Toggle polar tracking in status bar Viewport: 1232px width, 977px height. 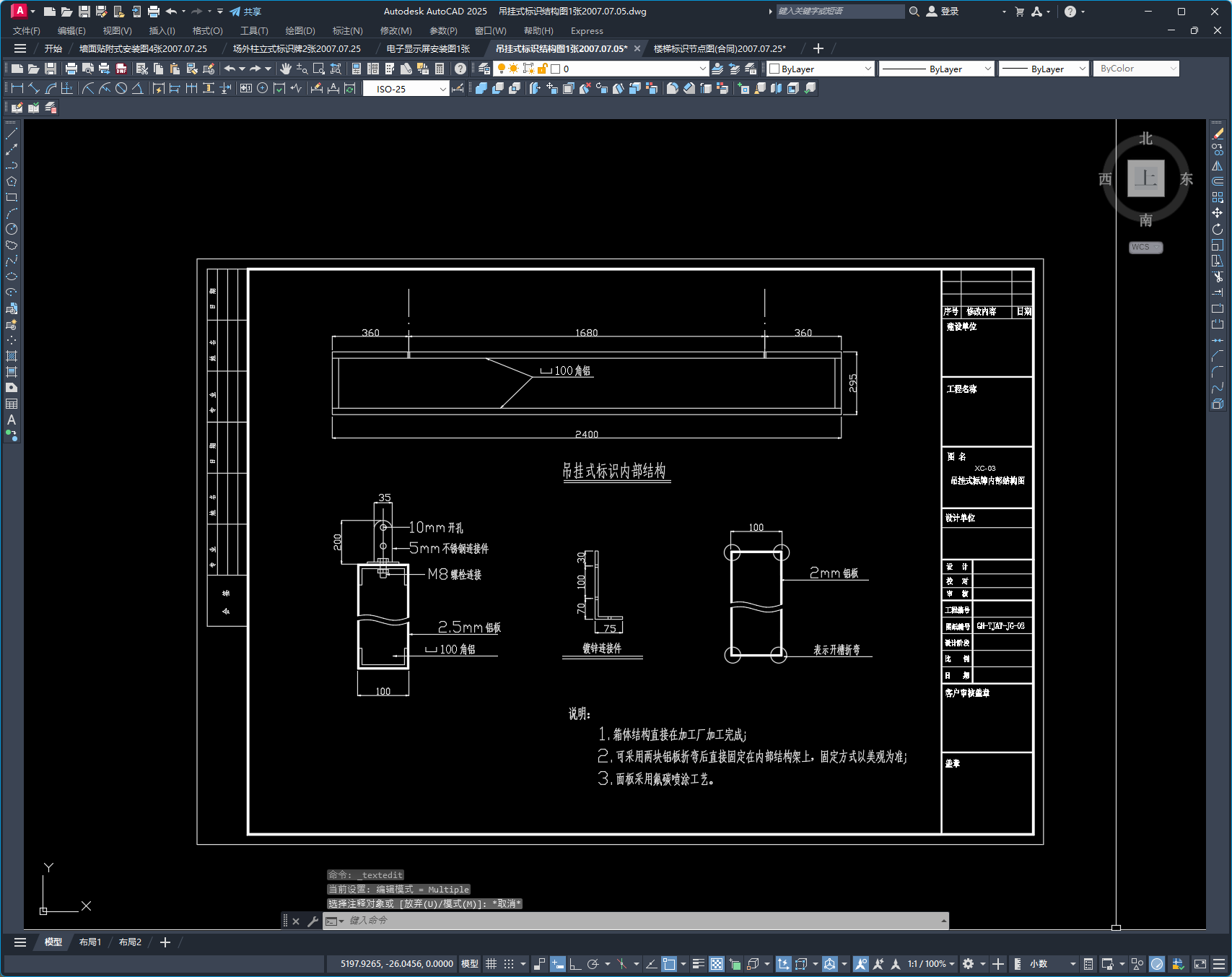[x=593, y=964]
